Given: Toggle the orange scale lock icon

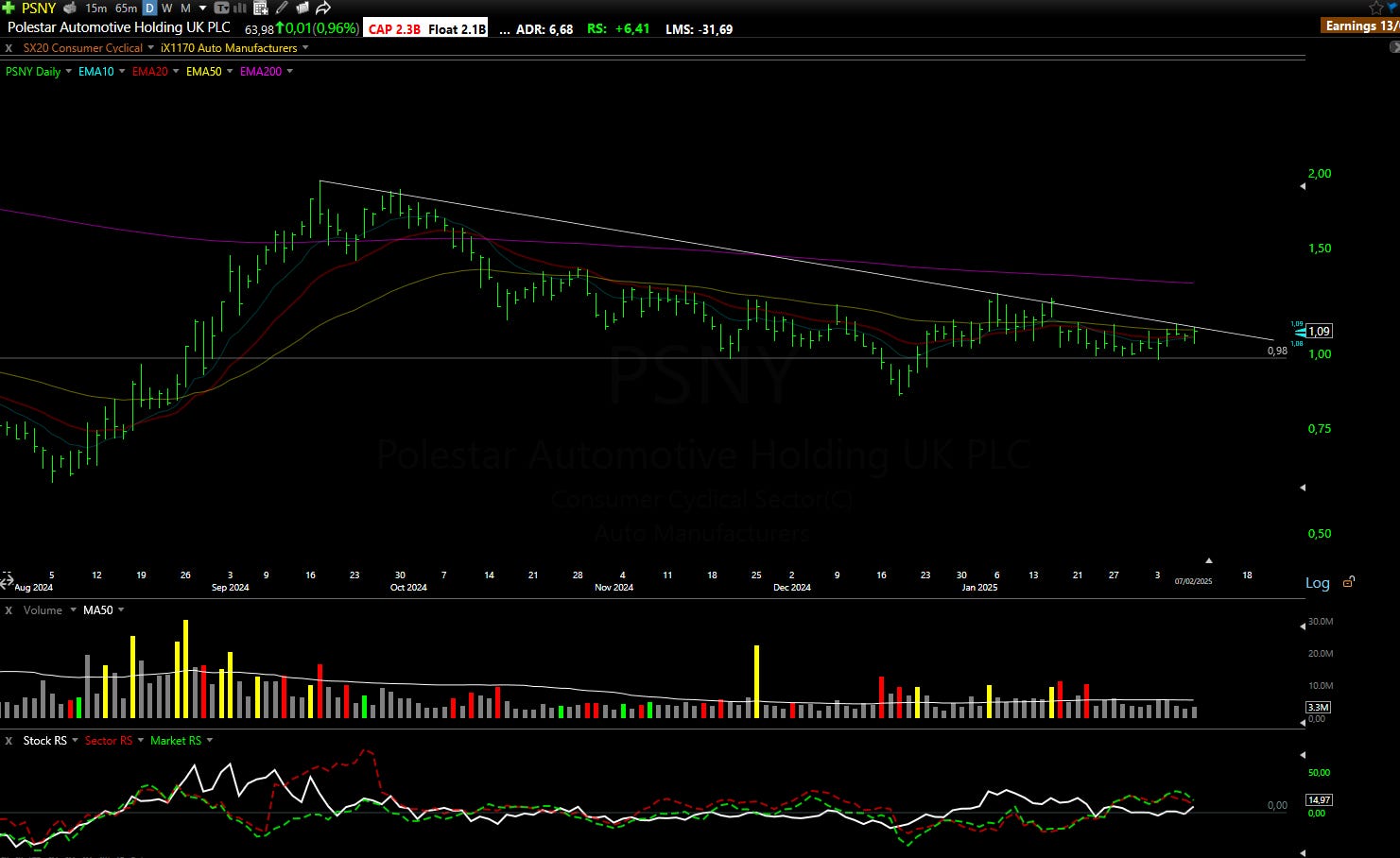Looking at the screenshot, I should coord(1349,582).
